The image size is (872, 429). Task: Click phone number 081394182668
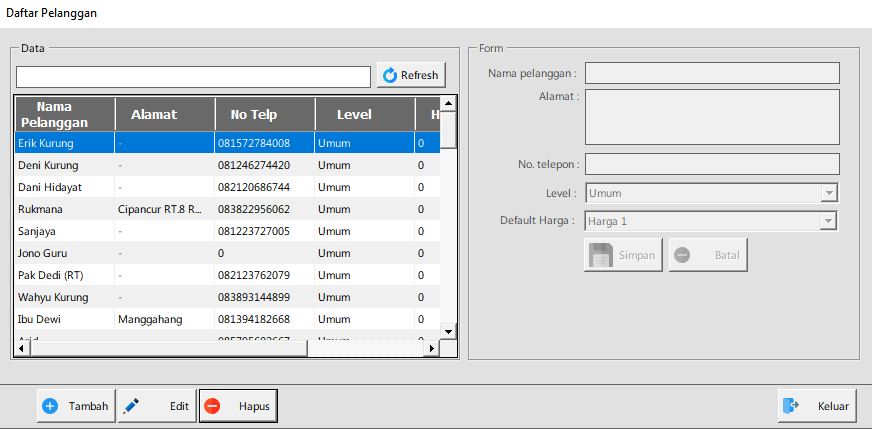[x=254, y=319]
